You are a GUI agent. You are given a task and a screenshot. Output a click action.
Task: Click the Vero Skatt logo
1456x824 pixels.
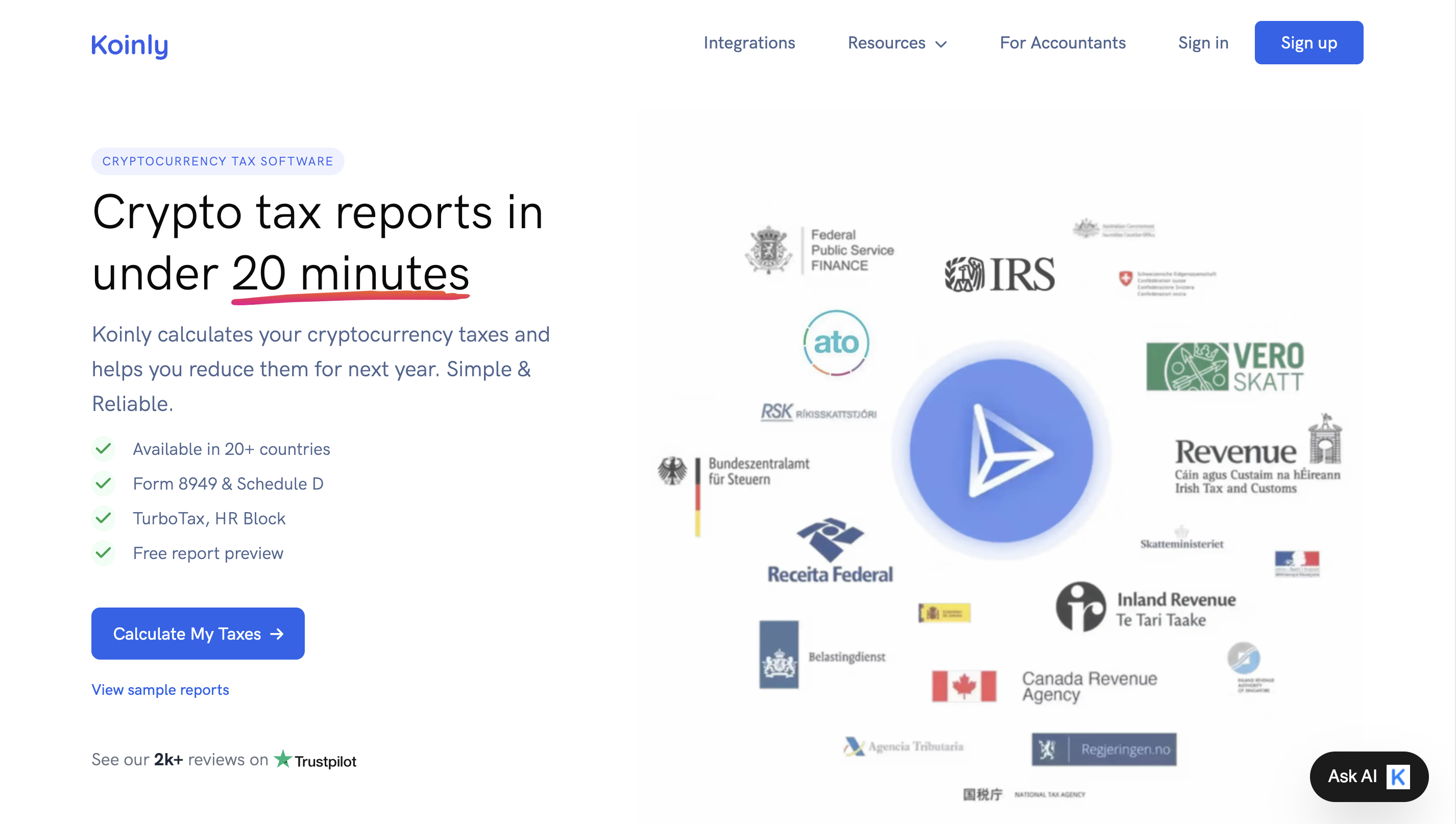(1225, 367)
